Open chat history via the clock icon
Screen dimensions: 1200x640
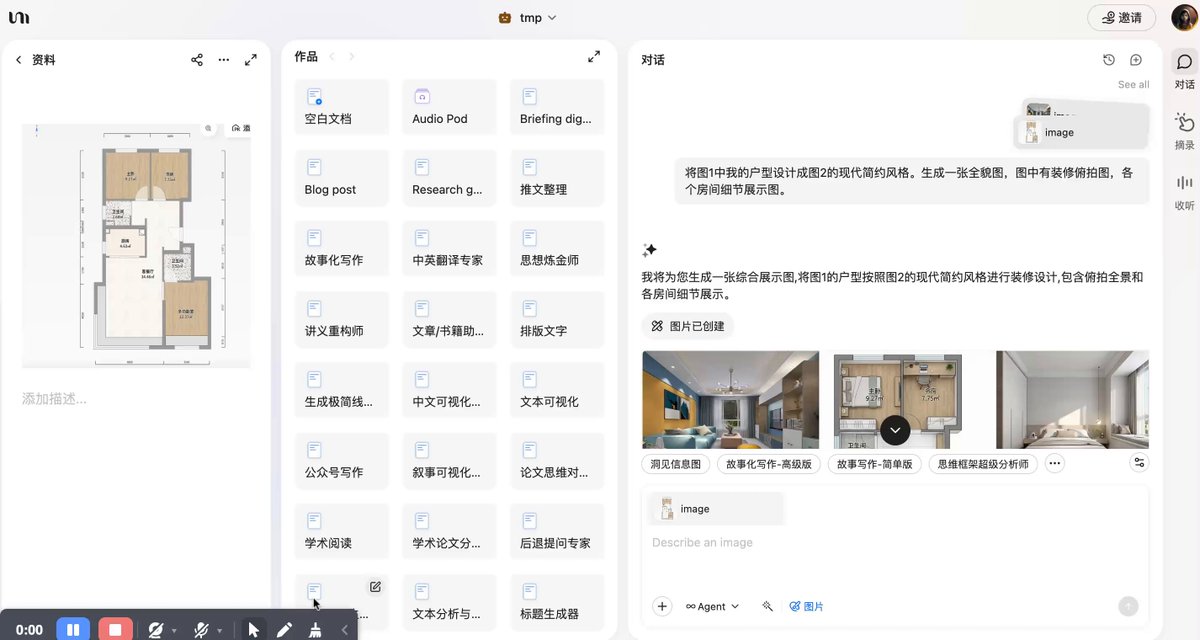click(x=1108, y=60)
